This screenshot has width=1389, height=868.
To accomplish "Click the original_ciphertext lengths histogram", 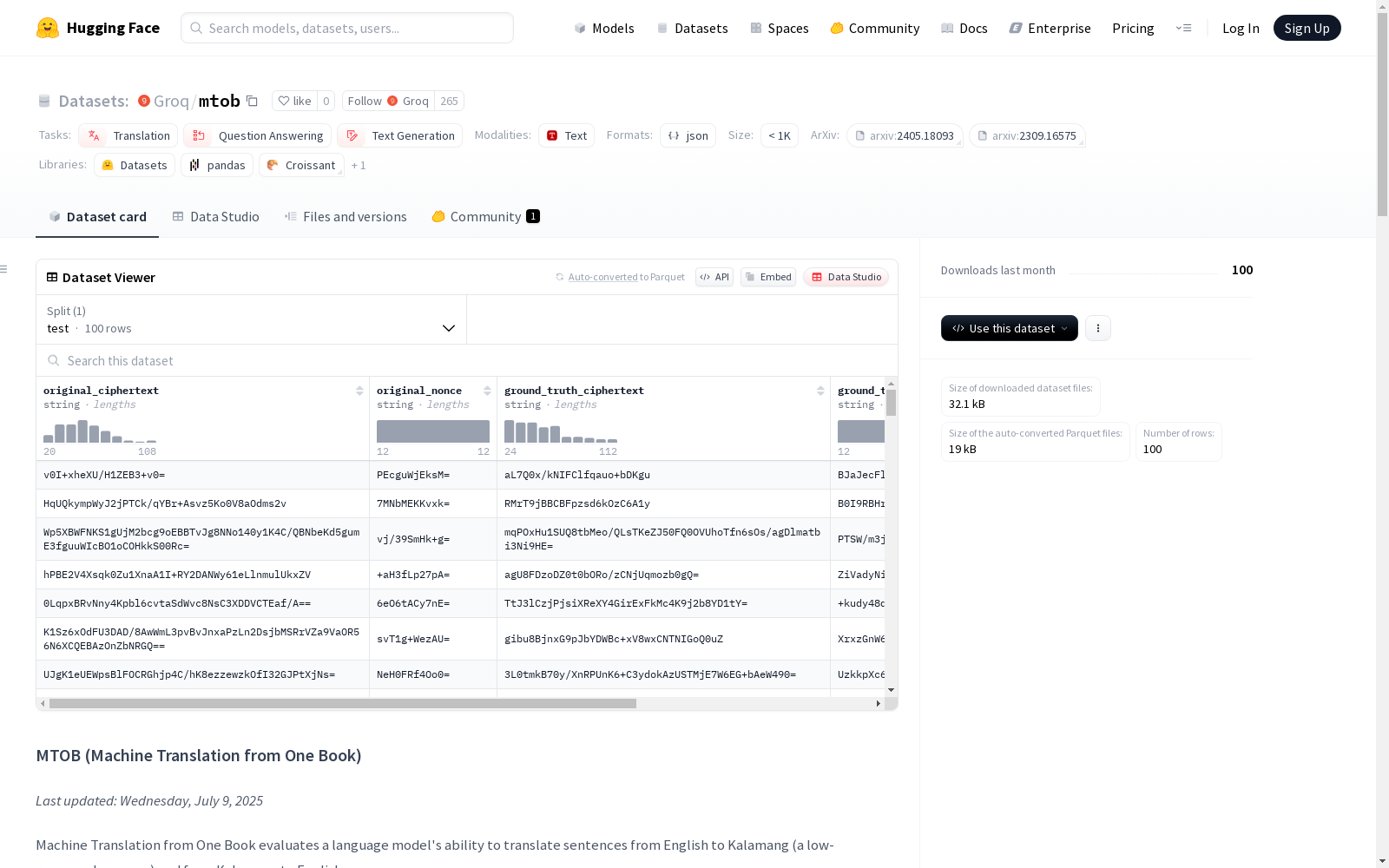I will 100,431.
